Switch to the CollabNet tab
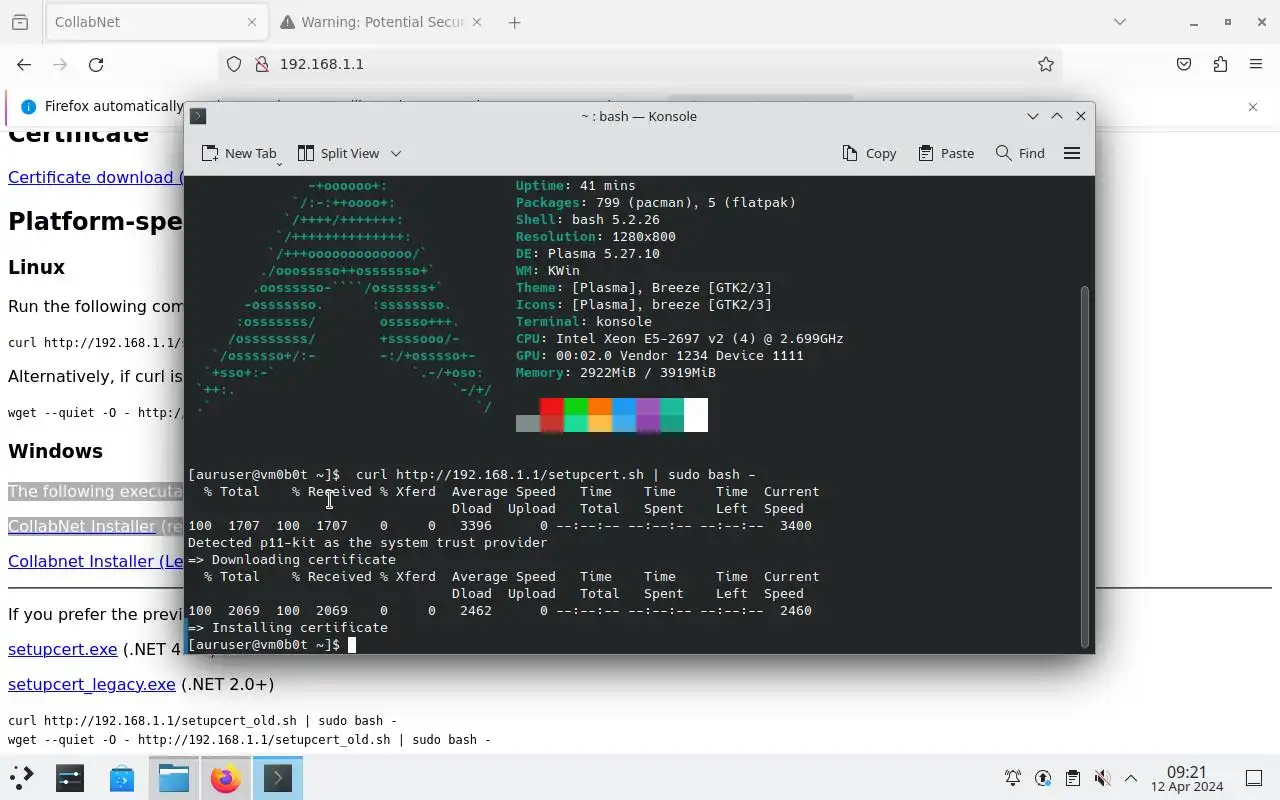 pos(156,22)
